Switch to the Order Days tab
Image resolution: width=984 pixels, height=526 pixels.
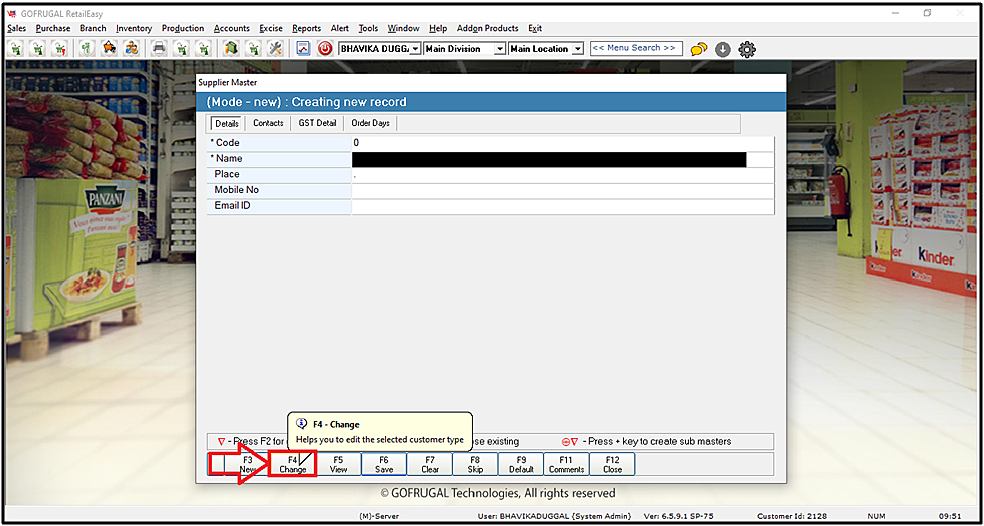(x=370, y=123)
